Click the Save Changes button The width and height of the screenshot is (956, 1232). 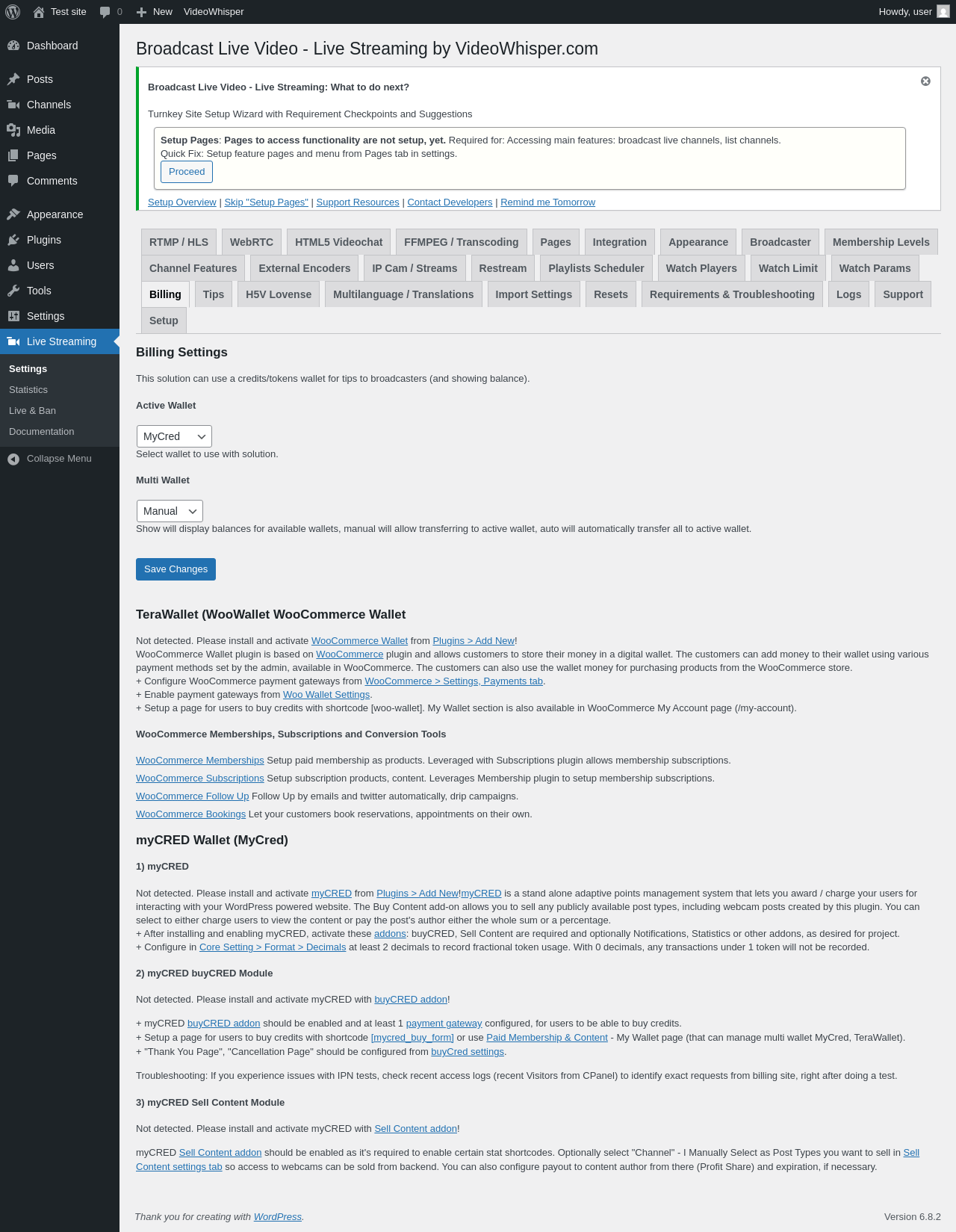(176, 569)
